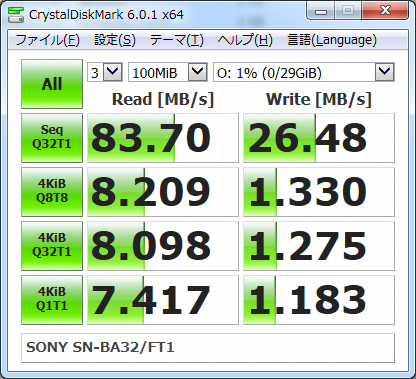Open the テーマ(T) menu

tap(177, 40)
